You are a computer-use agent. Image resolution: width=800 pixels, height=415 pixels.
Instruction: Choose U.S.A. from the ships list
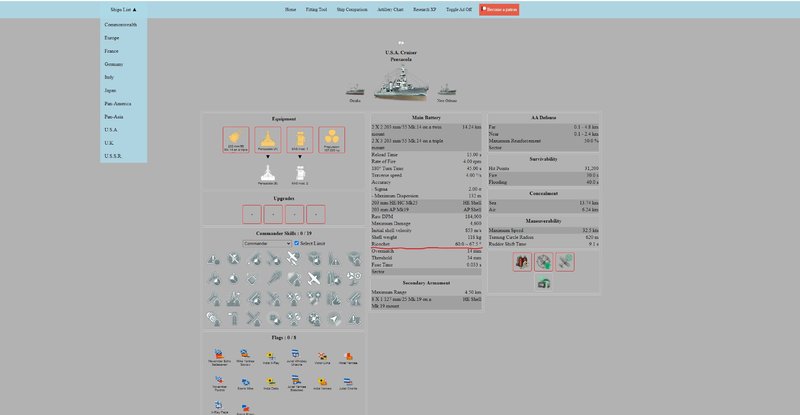(111, 130)
